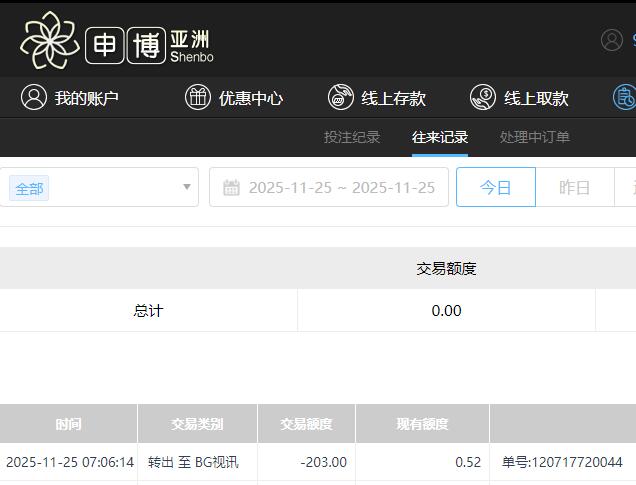Open user profile avatar icon
The image size is (636, 485).
coord(612,40)
